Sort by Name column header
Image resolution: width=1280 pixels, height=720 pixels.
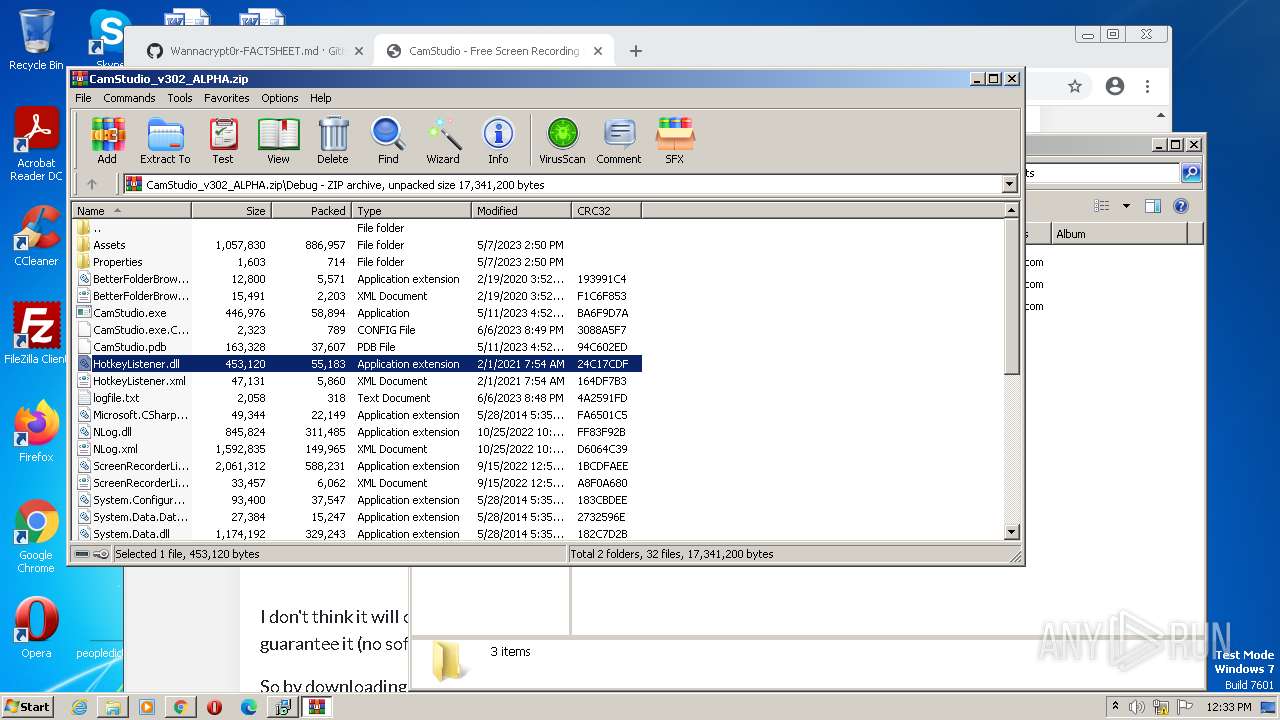pos(131,210)
